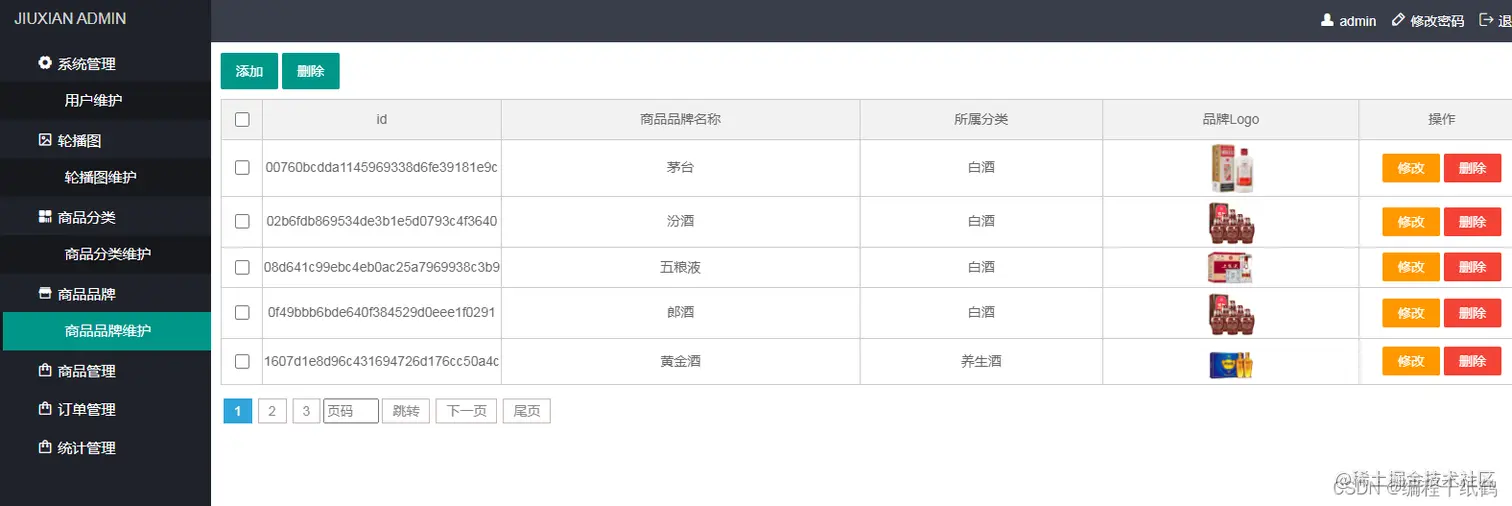Click 修改 for the 汾酒 row

click(1411, 222)
